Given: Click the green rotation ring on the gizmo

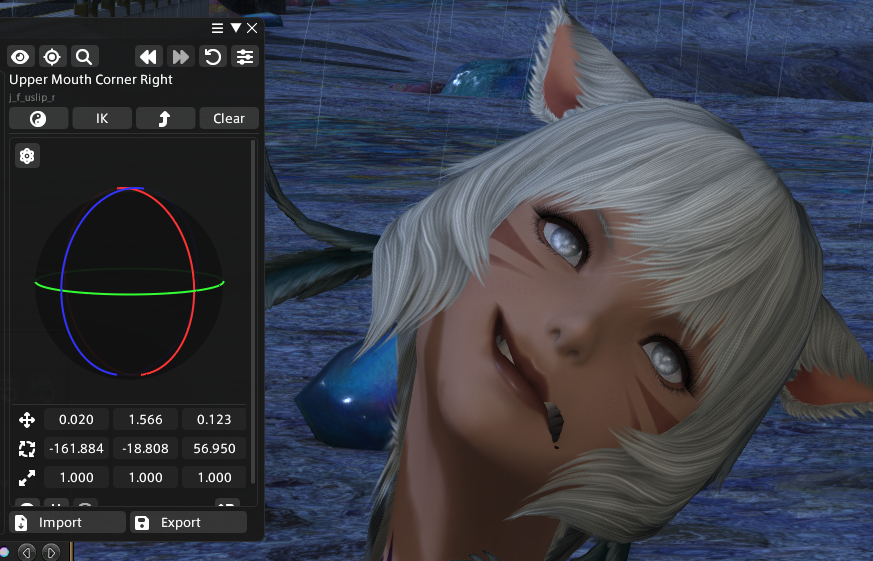Looking at the screenshot, I should tap(129, 292).
